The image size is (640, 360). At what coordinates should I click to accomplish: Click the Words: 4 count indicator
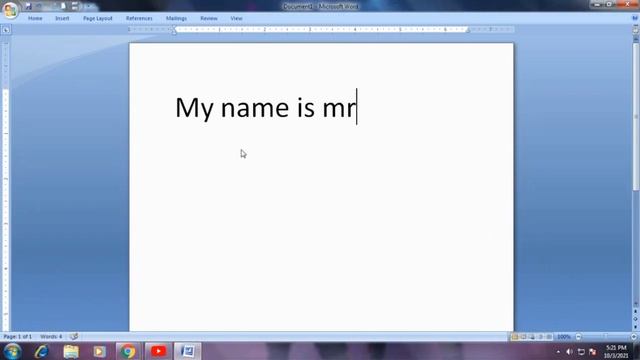pyautogui.click(x=51, y=337)
